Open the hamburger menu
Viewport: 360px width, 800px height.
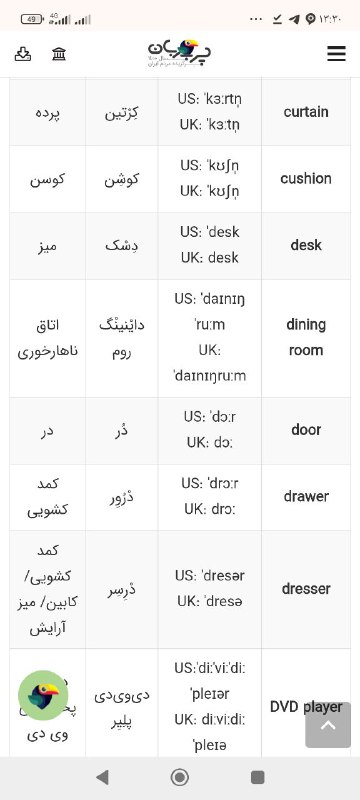pyautogui.click(x=336, y=54)
